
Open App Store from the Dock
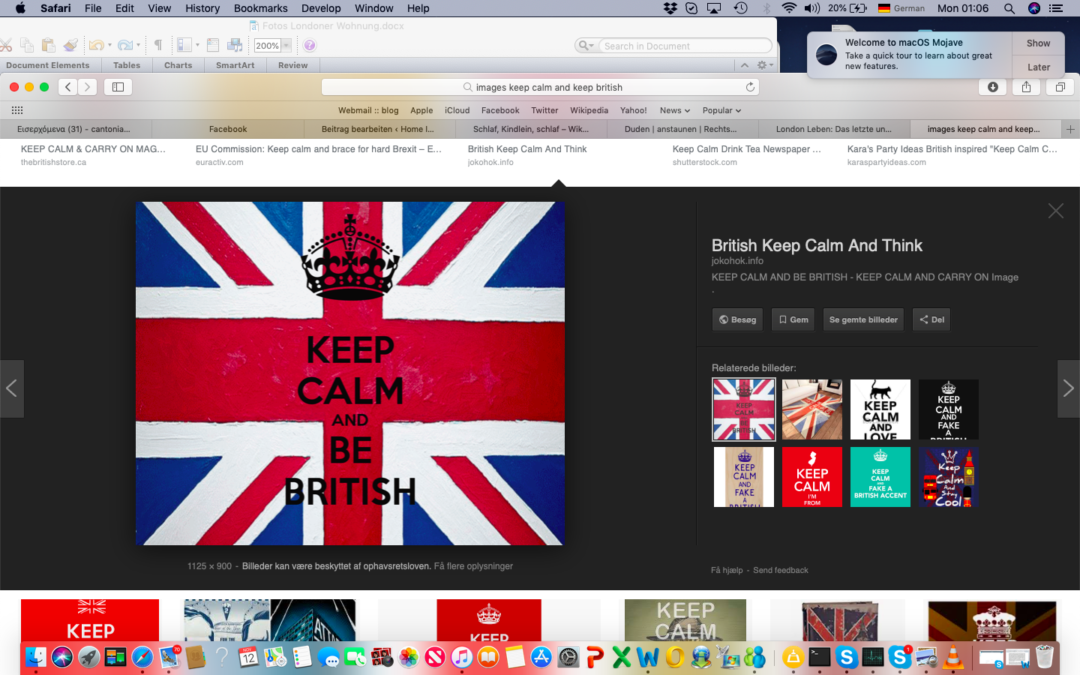541,657
